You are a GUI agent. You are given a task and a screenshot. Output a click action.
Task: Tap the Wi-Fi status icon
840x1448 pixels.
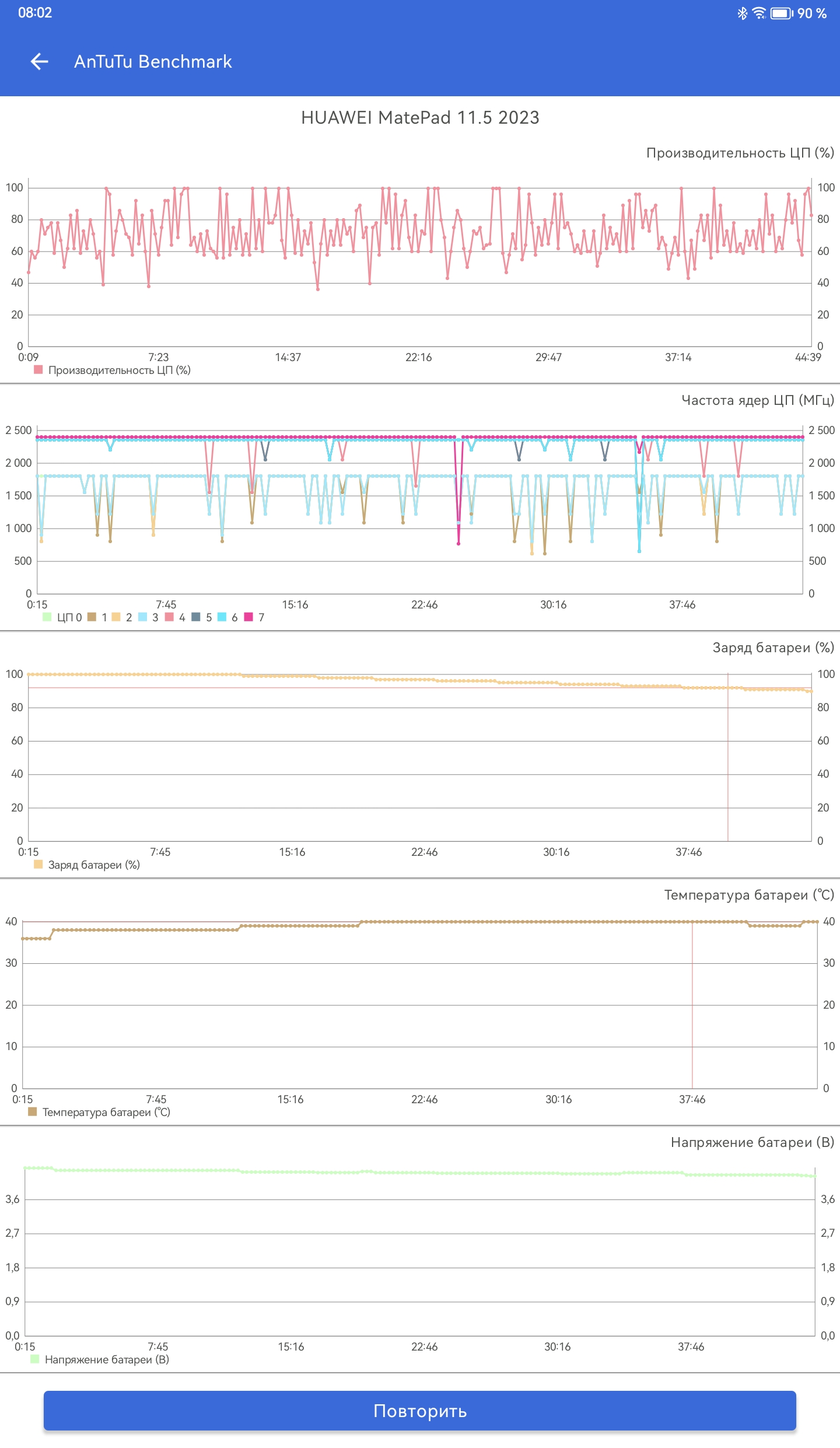[x=758, y=13]
